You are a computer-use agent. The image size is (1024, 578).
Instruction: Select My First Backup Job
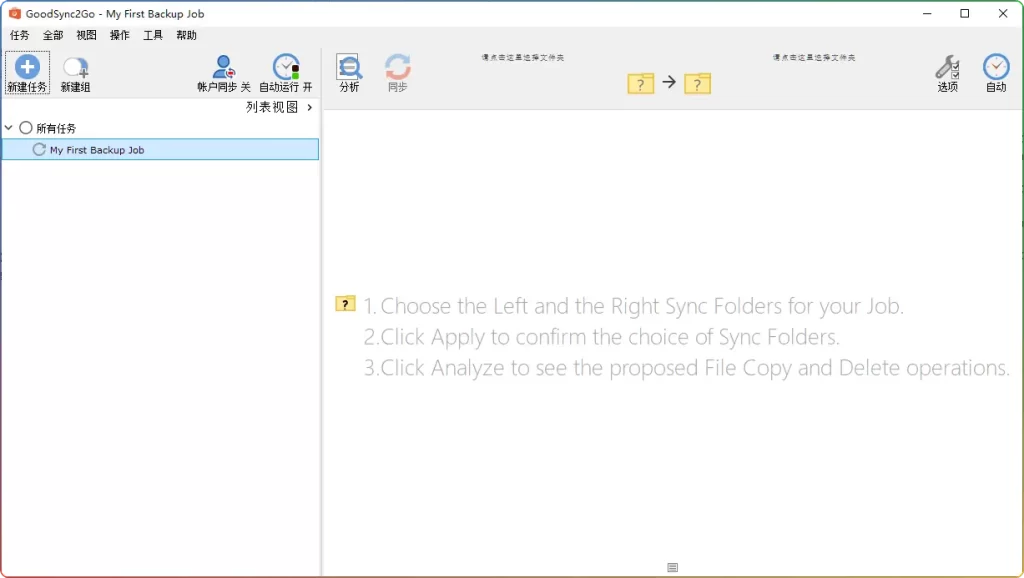[x=161, y=150]
